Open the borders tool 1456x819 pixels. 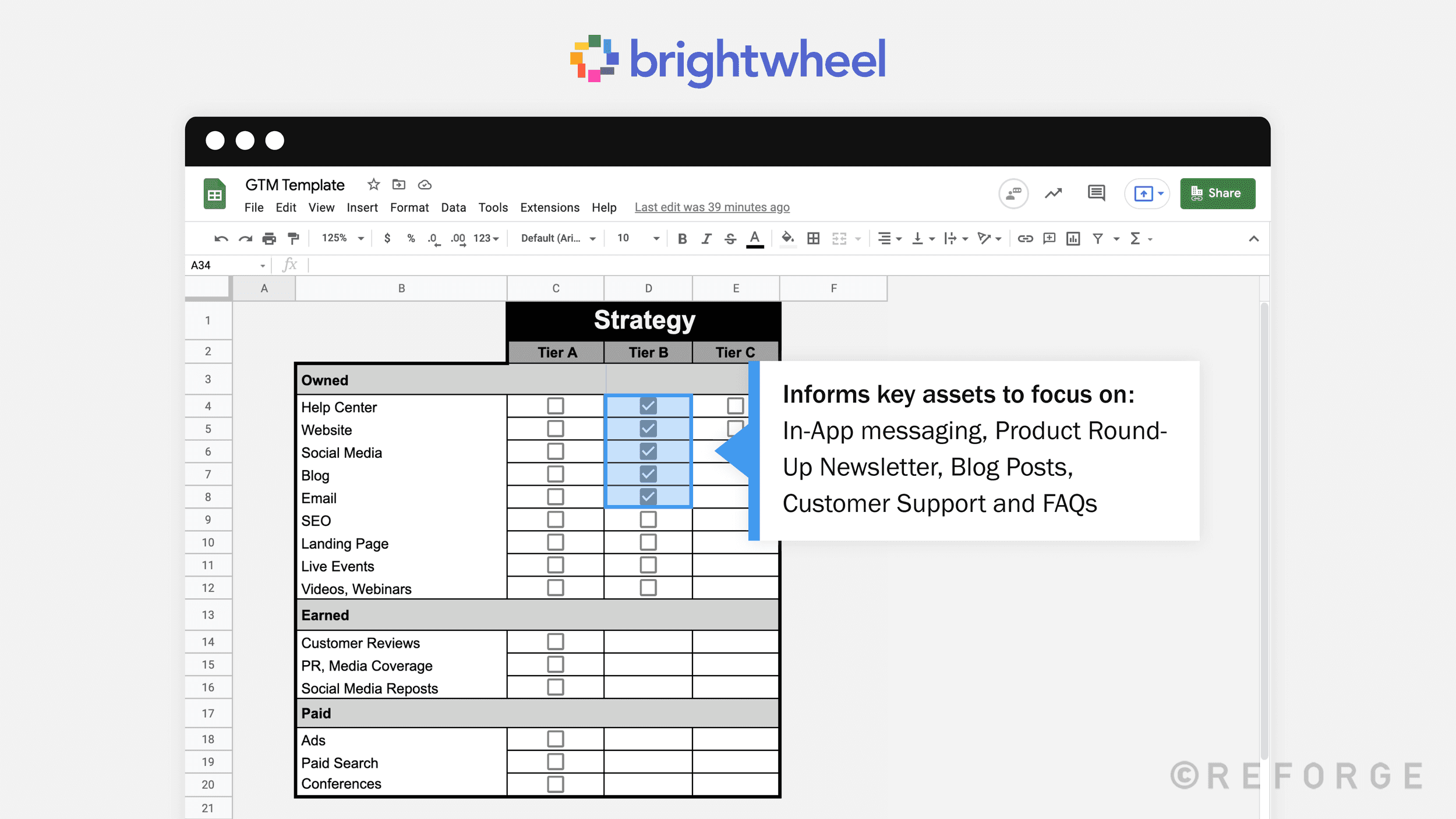click(x=813, y=238)
